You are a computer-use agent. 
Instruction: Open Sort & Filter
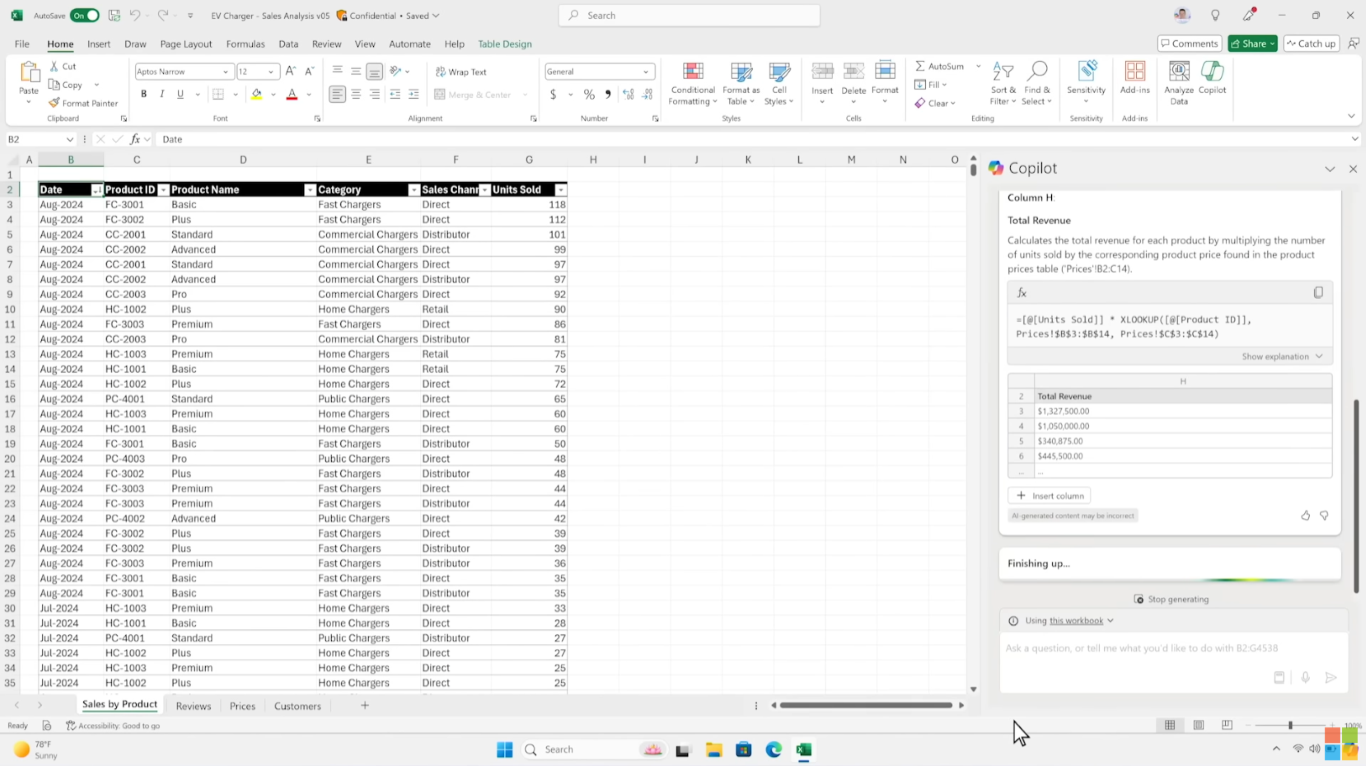tap(1001, 84)
